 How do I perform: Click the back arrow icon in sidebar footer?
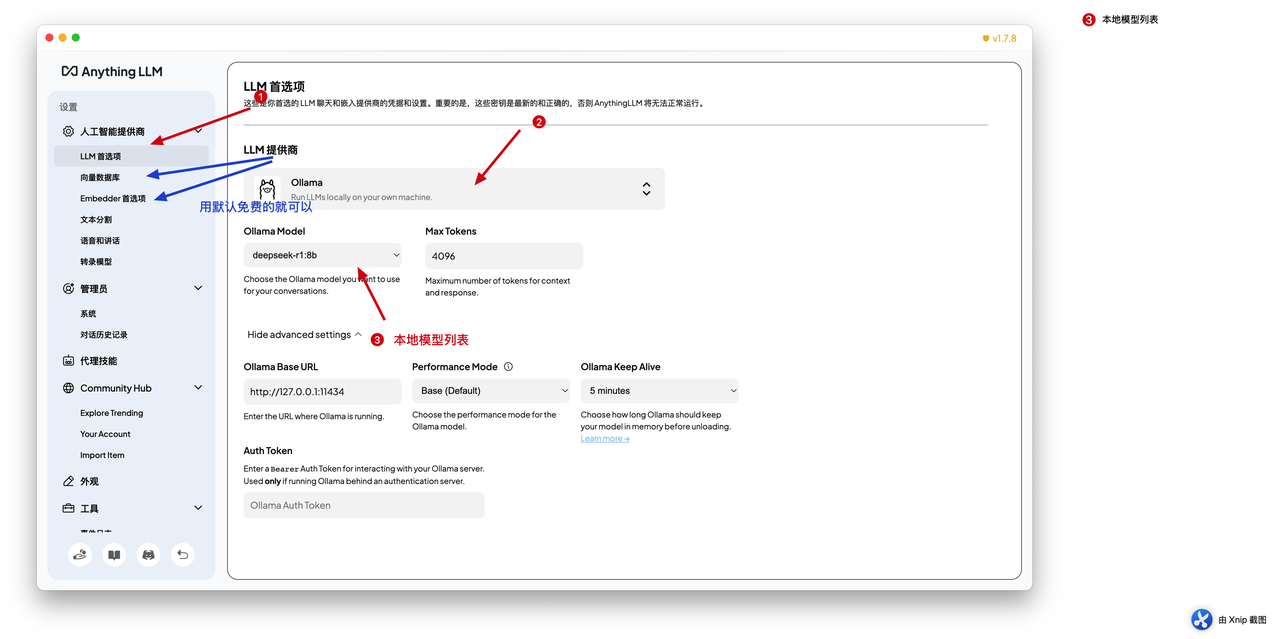tap(182, 554)
